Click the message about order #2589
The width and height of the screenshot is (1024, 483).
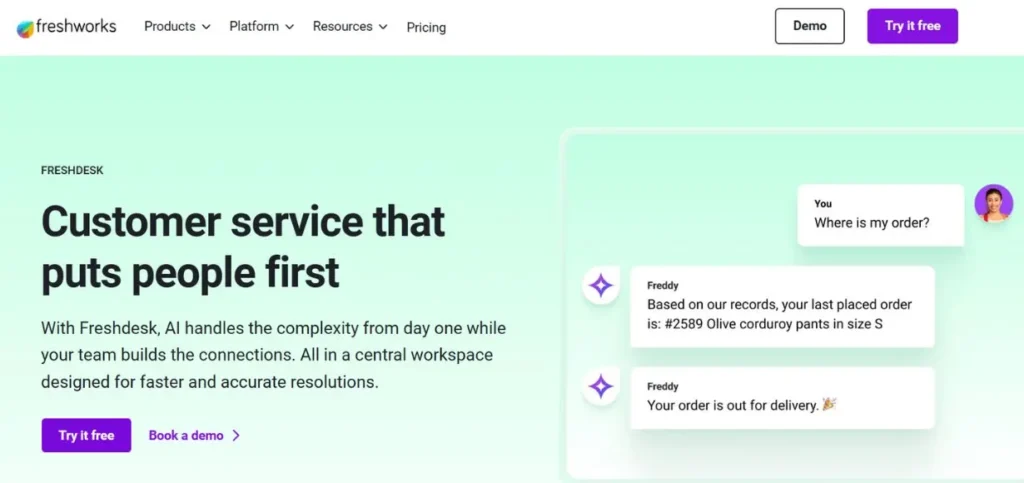pyautogui.click(x=782, y=307)
